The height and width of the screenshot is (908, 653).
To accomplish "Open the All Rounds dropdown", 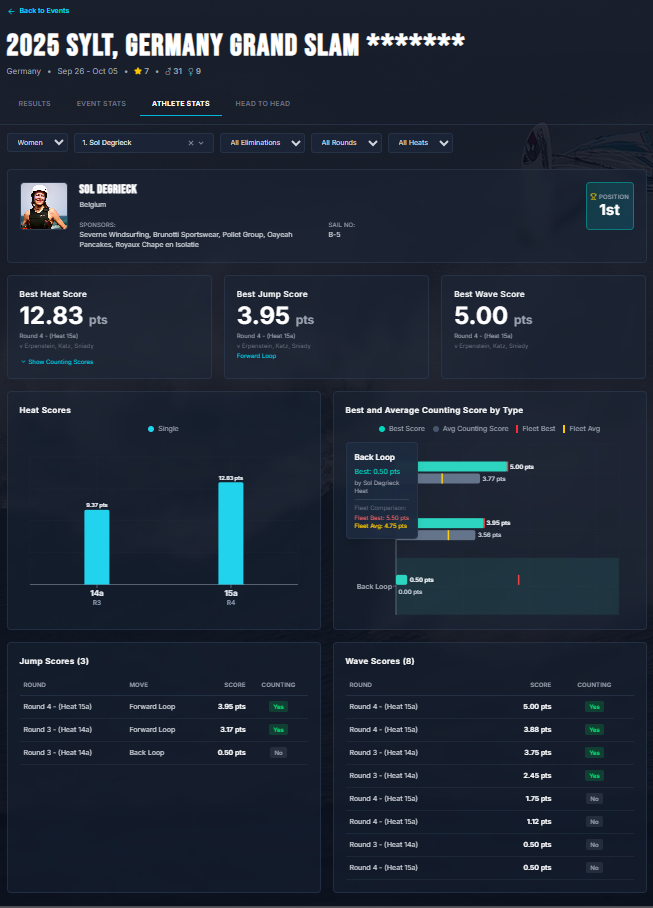I will 346,142.
